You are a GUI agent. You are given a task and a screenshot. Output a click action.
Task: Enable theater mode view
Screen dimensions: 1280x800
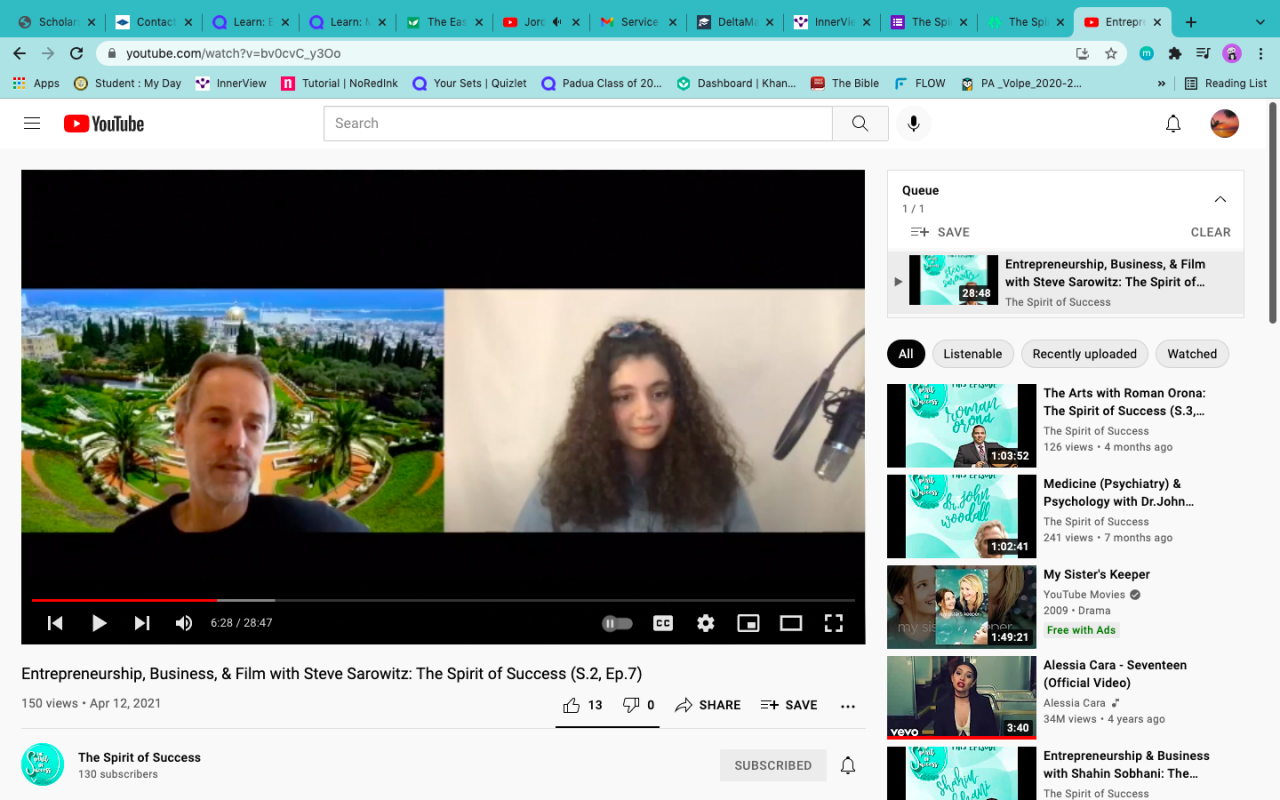coord(791,623)
